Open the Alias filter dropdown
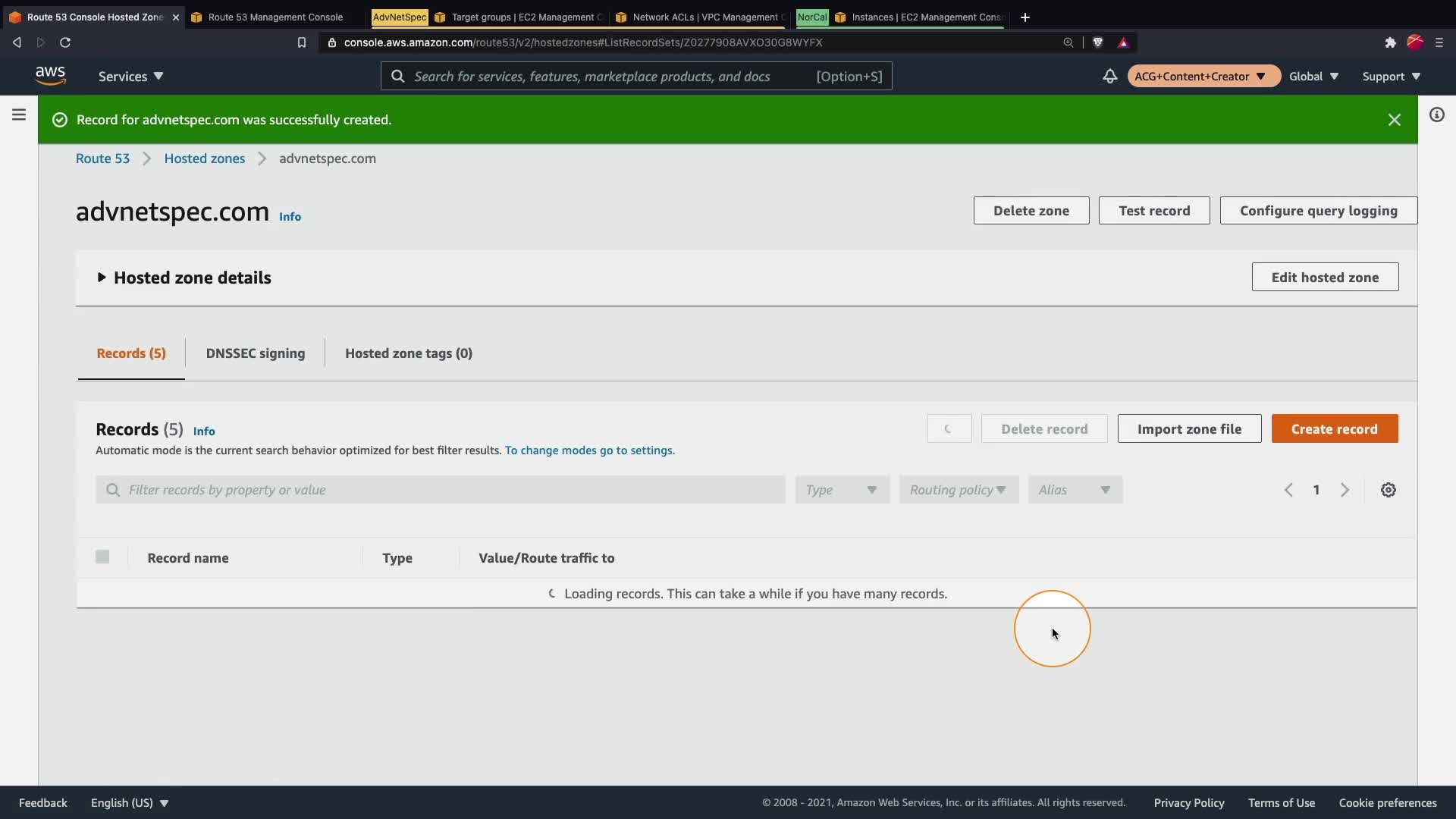Image resolution: width=1456 pixels, height=819 pixels. [1075, 490]
